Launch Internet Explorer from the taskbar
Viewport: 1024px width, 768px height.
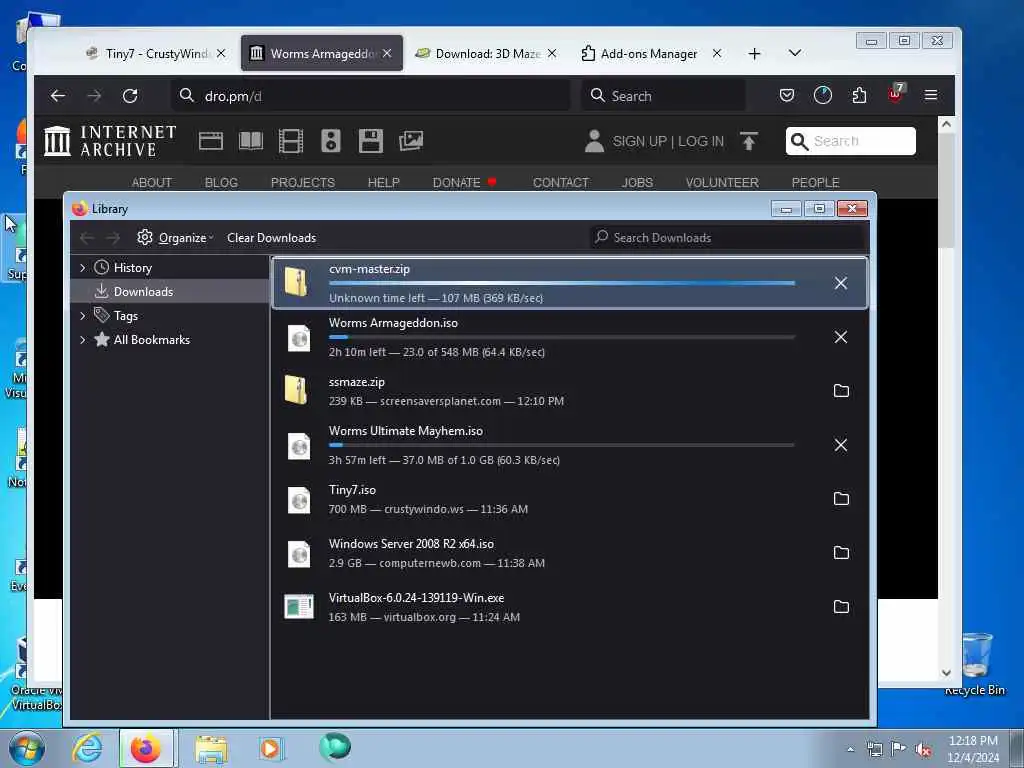pos(87,749)
